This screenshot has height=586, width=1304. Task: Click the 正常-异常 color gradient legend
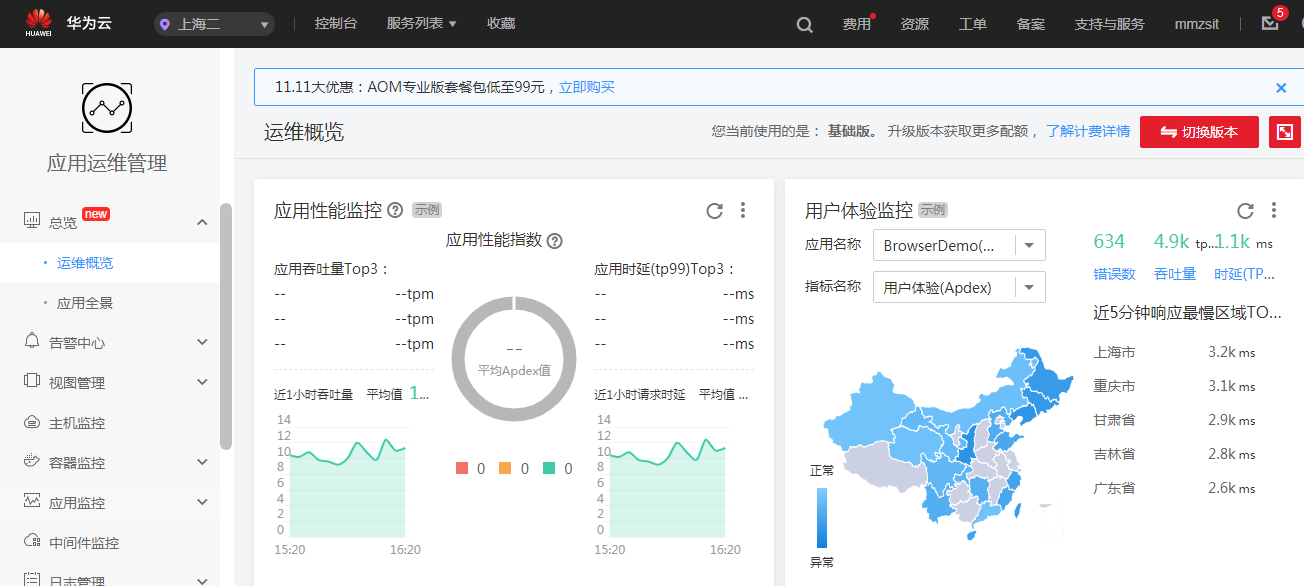tap(822, 518)
